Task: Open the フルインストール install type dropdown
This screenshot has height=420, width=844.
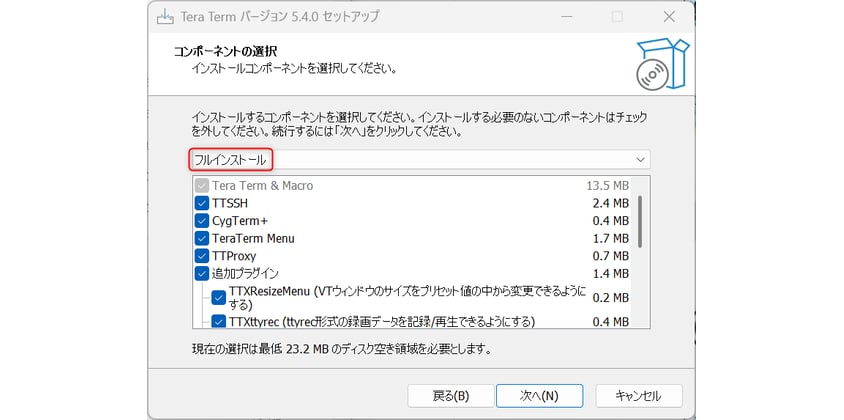Action: pyautogui.click(x=420, y=160)
